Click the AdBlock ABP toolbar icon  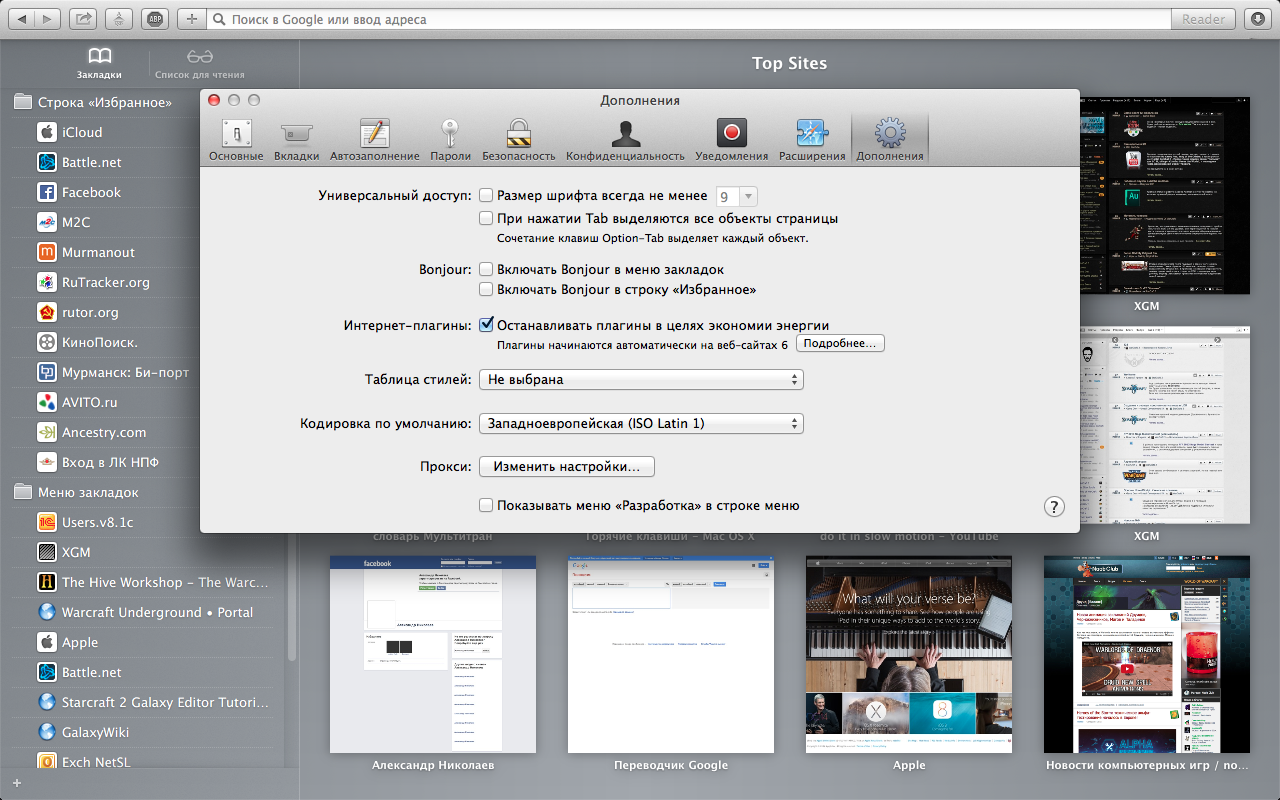[x=155, y=19]
